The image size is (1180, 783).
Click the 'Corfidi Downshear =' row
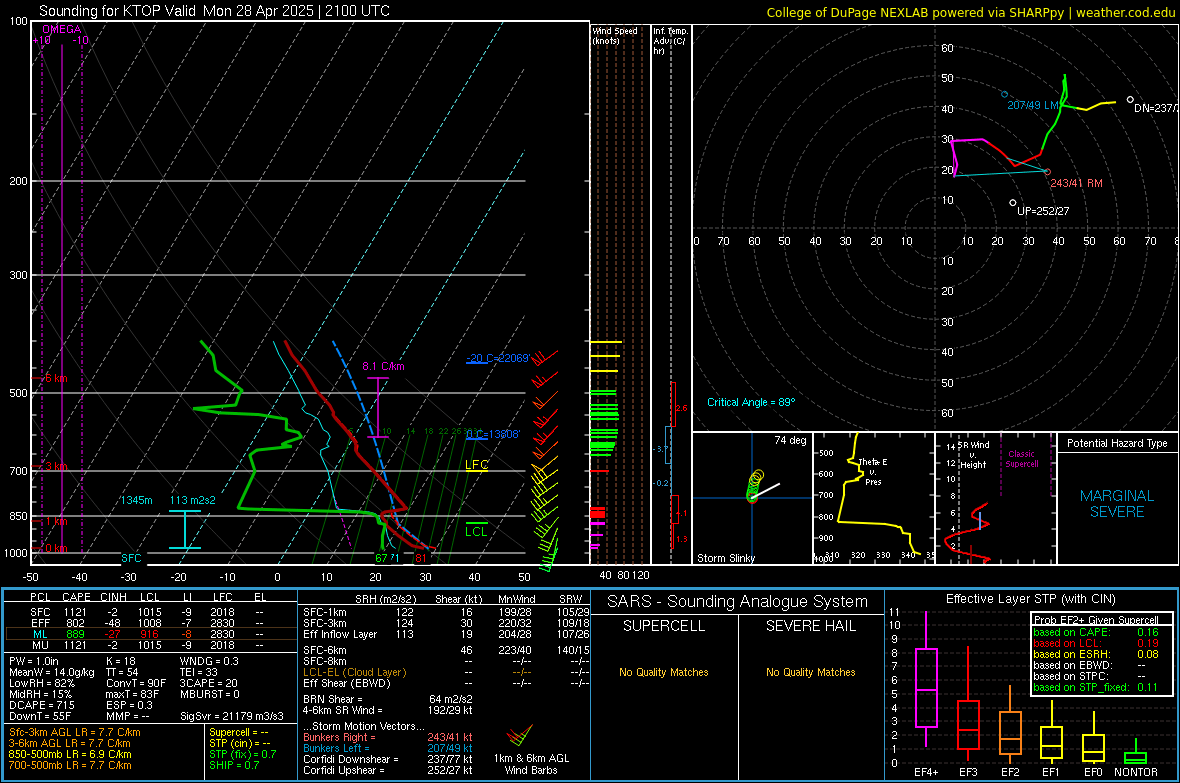click(388, 759)
